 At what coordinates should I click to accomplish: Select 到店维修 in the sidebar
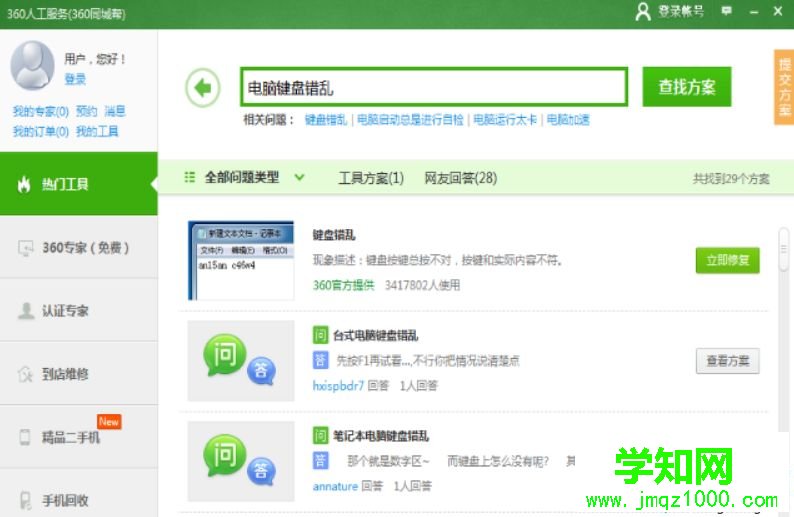pos(79,374)
